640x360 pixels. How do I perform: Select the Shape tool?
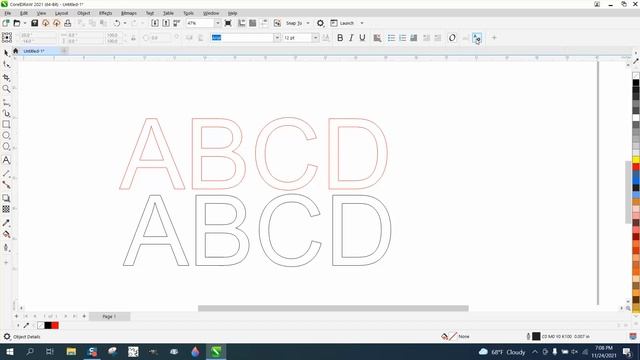[6, 65]
